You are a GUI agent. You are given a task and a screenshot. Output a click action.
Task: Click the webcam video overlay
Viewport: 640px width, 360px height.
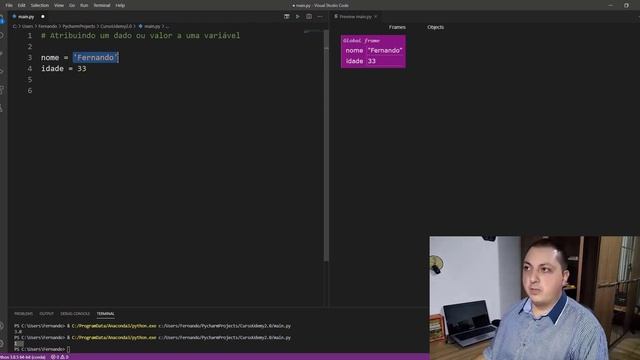point(534,298)
